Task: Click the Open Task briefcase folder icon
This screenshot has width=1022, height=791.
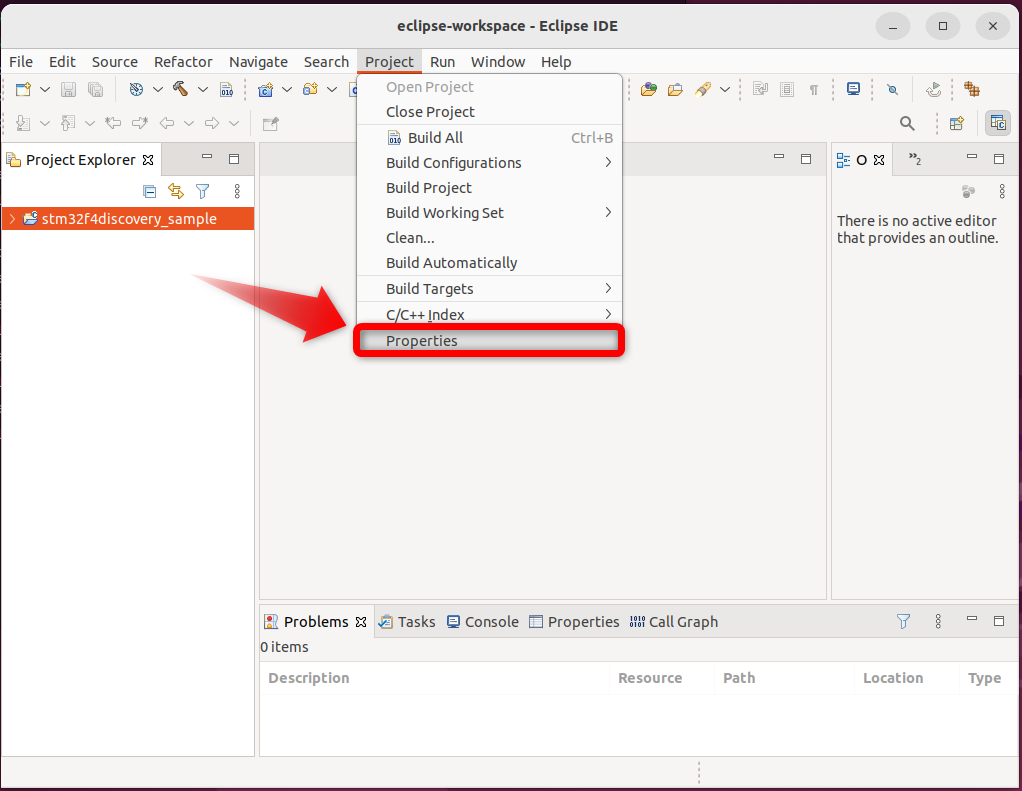Action: click(x=675, y=89)
